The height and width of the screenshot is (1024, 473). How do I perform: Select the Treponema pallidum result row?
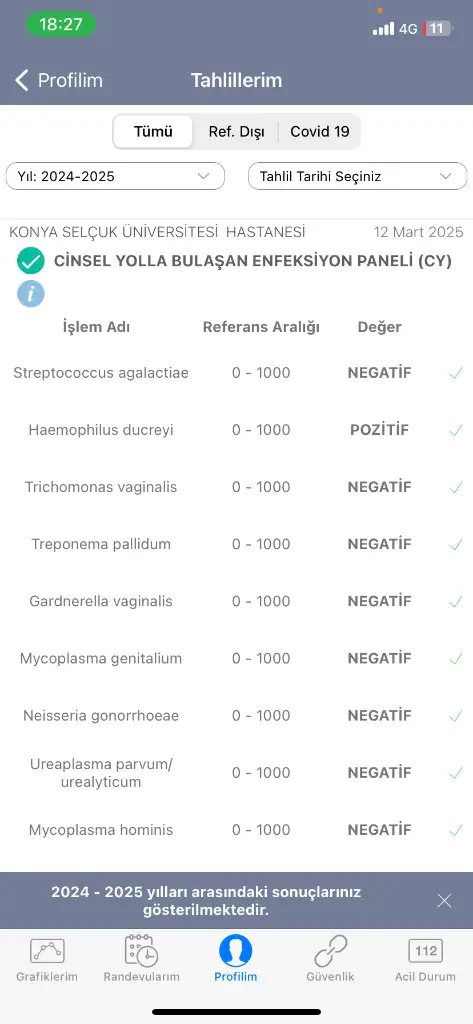236,544
